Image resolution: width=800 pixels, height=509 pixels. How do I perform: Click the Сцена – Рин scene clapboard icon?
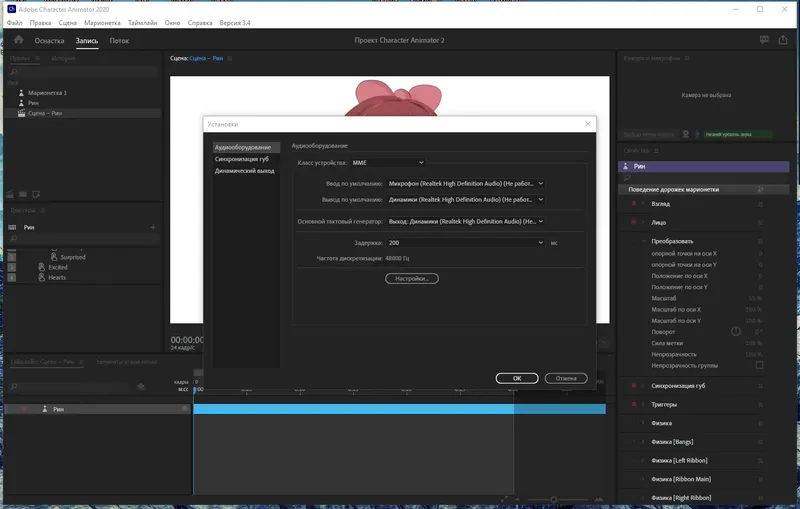[21, 113]
